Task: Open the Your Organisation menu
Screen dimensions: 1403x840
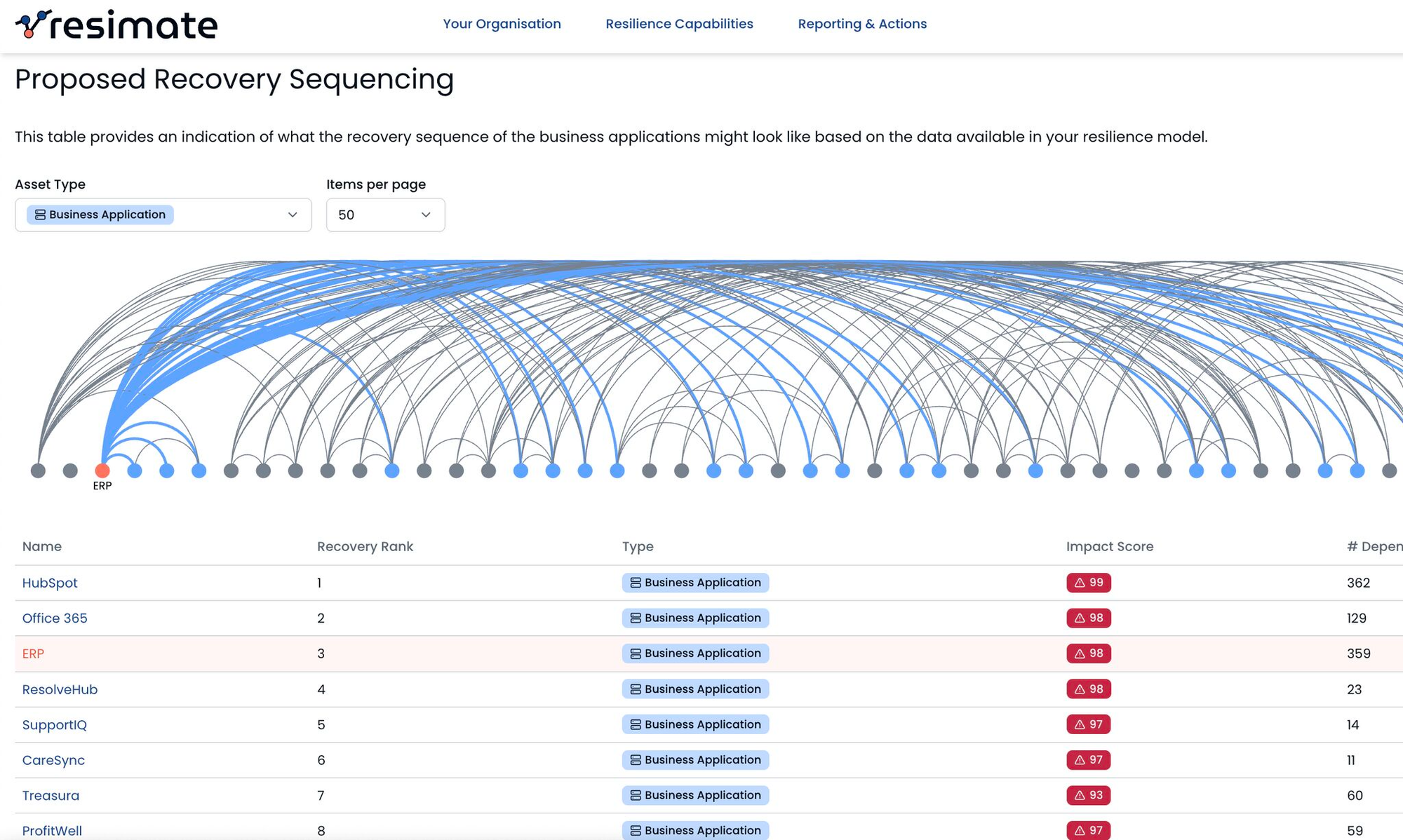Action: (x=502, y=24)
